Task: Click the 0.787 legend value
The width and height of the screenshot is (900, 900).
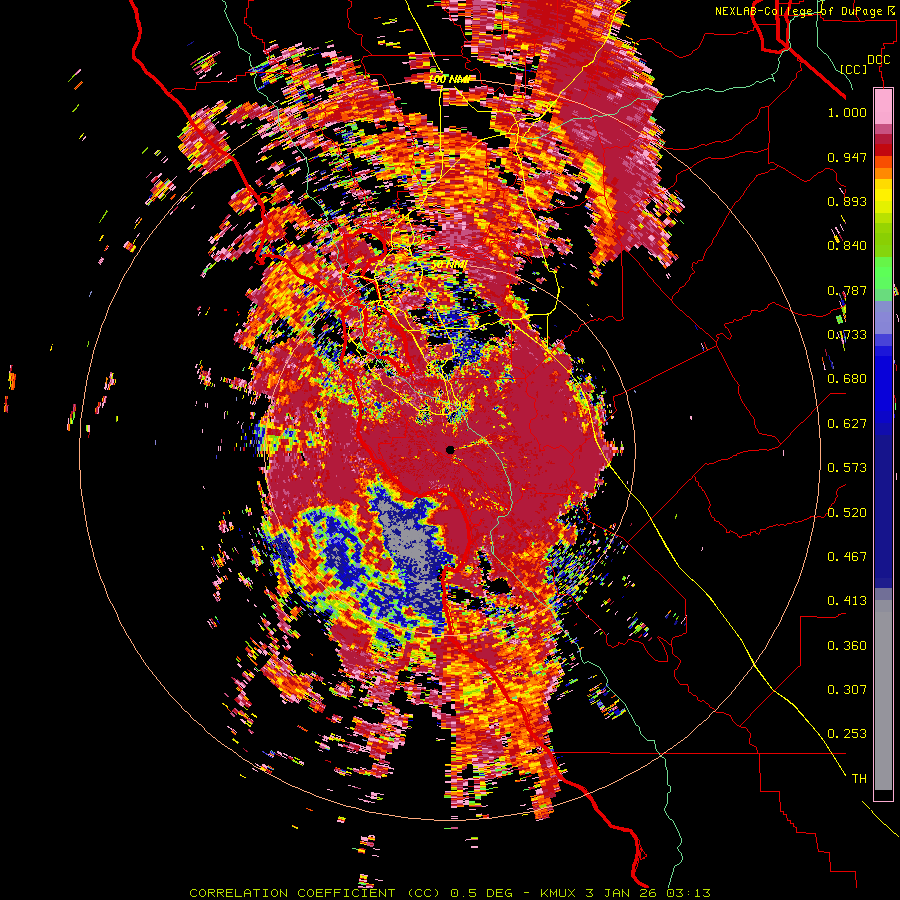Action: click(x=847, y=290)
